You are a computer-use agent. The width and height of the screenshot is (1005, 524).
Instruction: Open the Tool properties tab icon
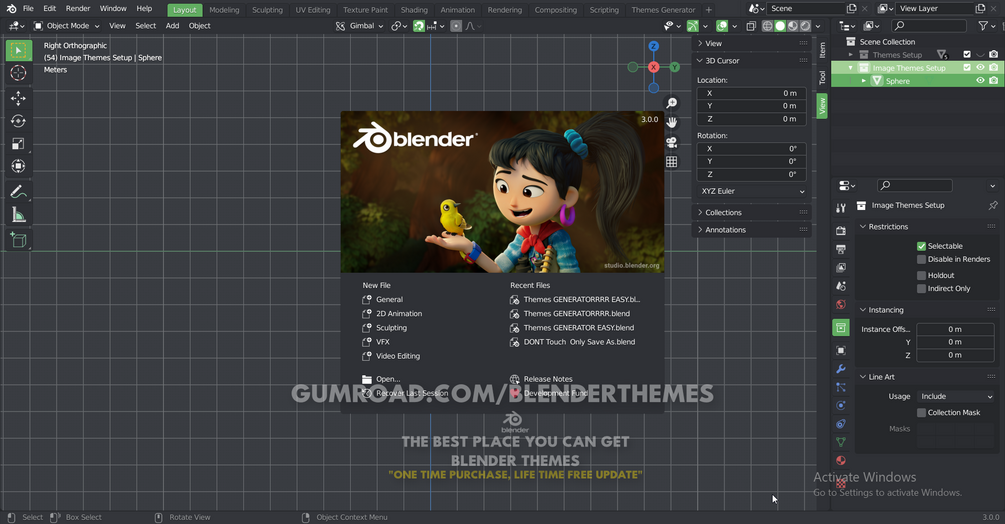(841, 208)
